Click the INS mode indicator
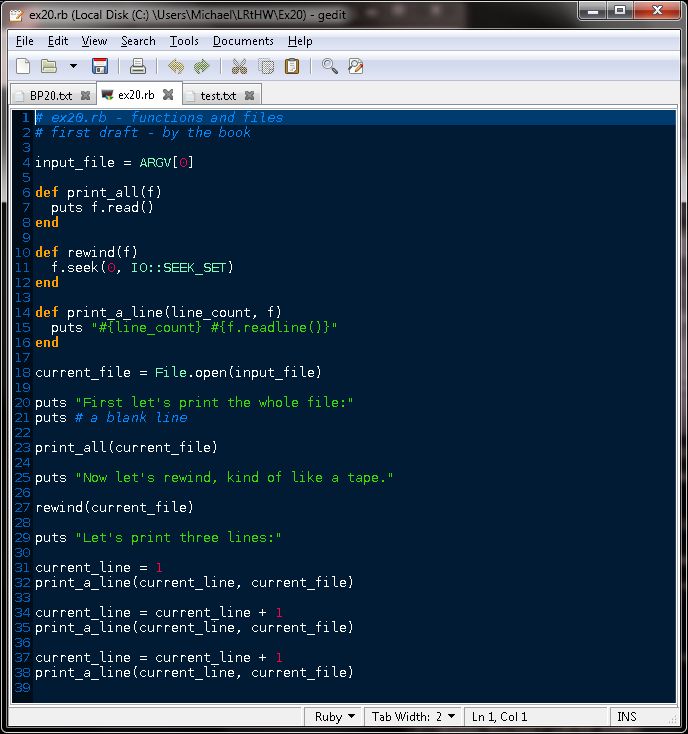 click(x=627, y=717)
